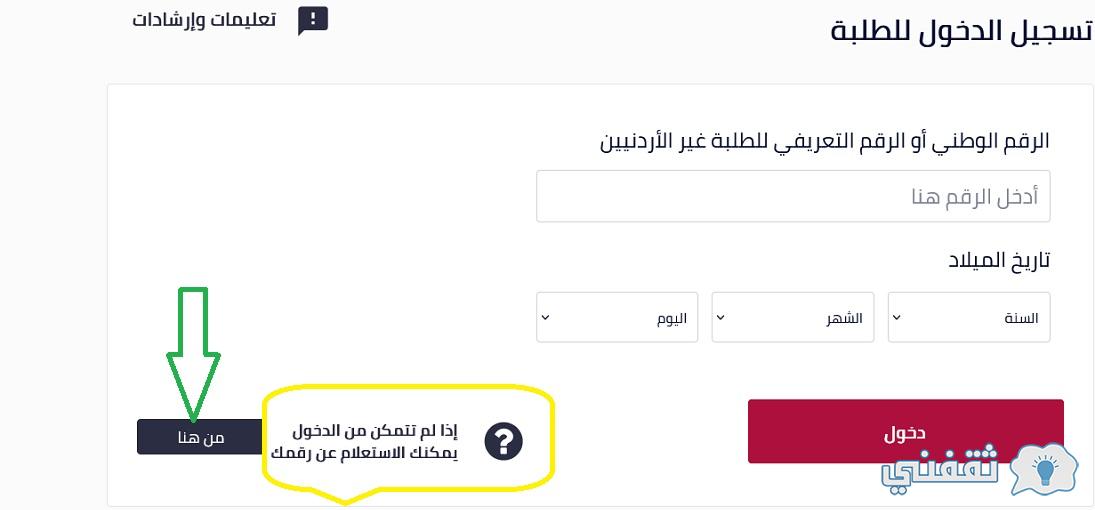
Task: Open the السنة birth year dropdown
Action: coord(969,317)
